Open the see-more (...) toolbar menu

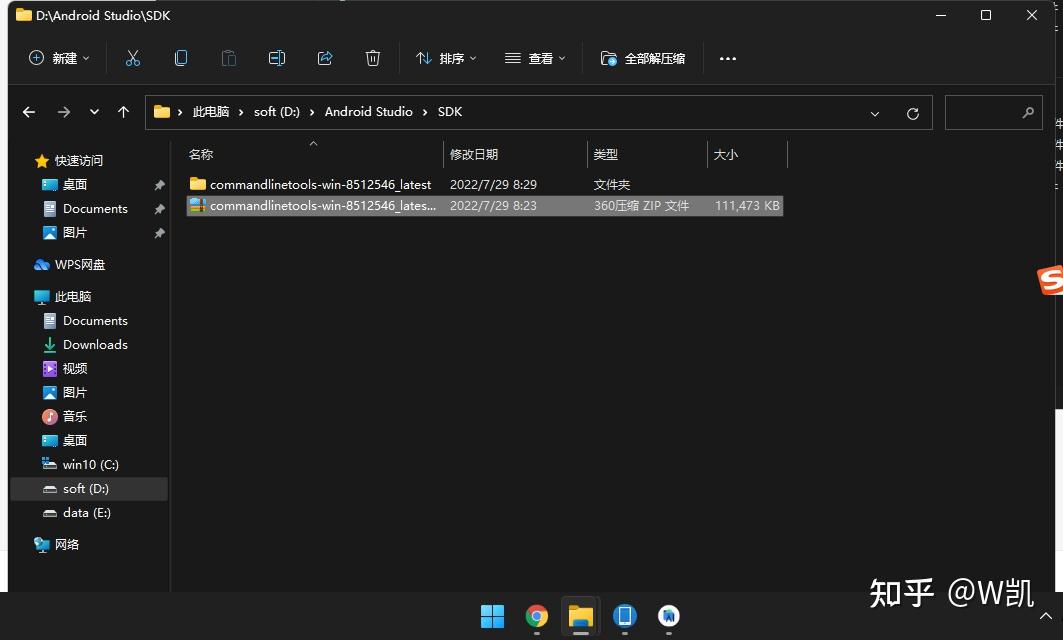(x=727, y=58)
